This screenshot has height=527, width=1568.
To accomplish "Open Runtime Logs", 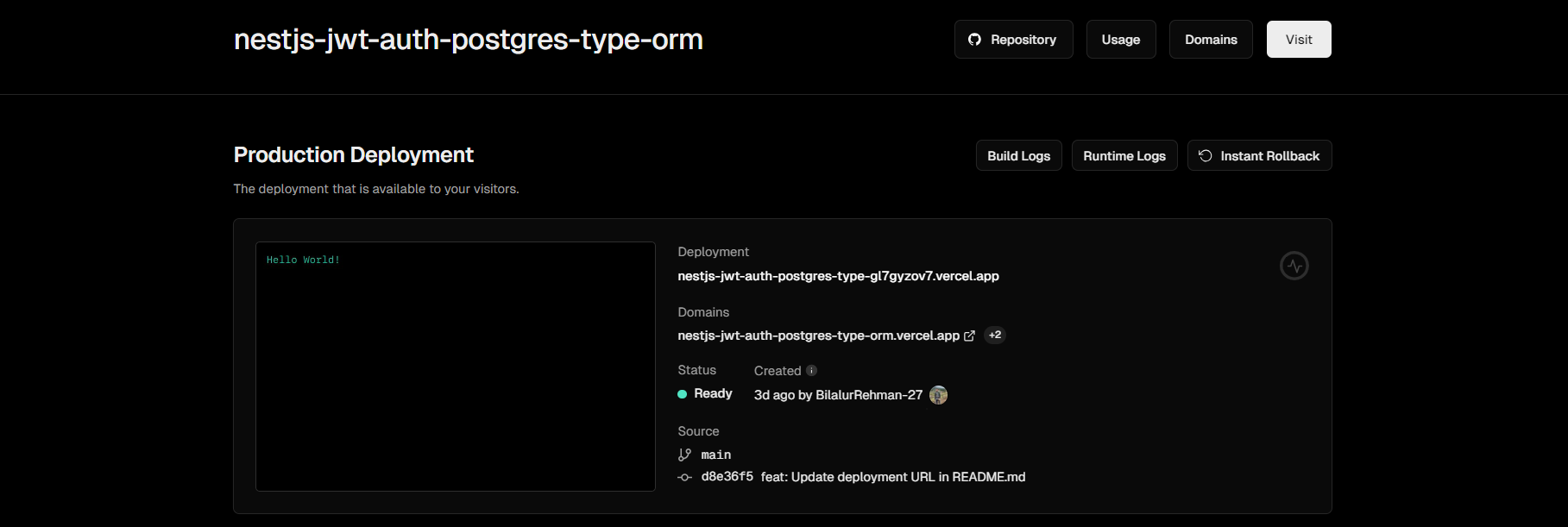I will 1124,155.
